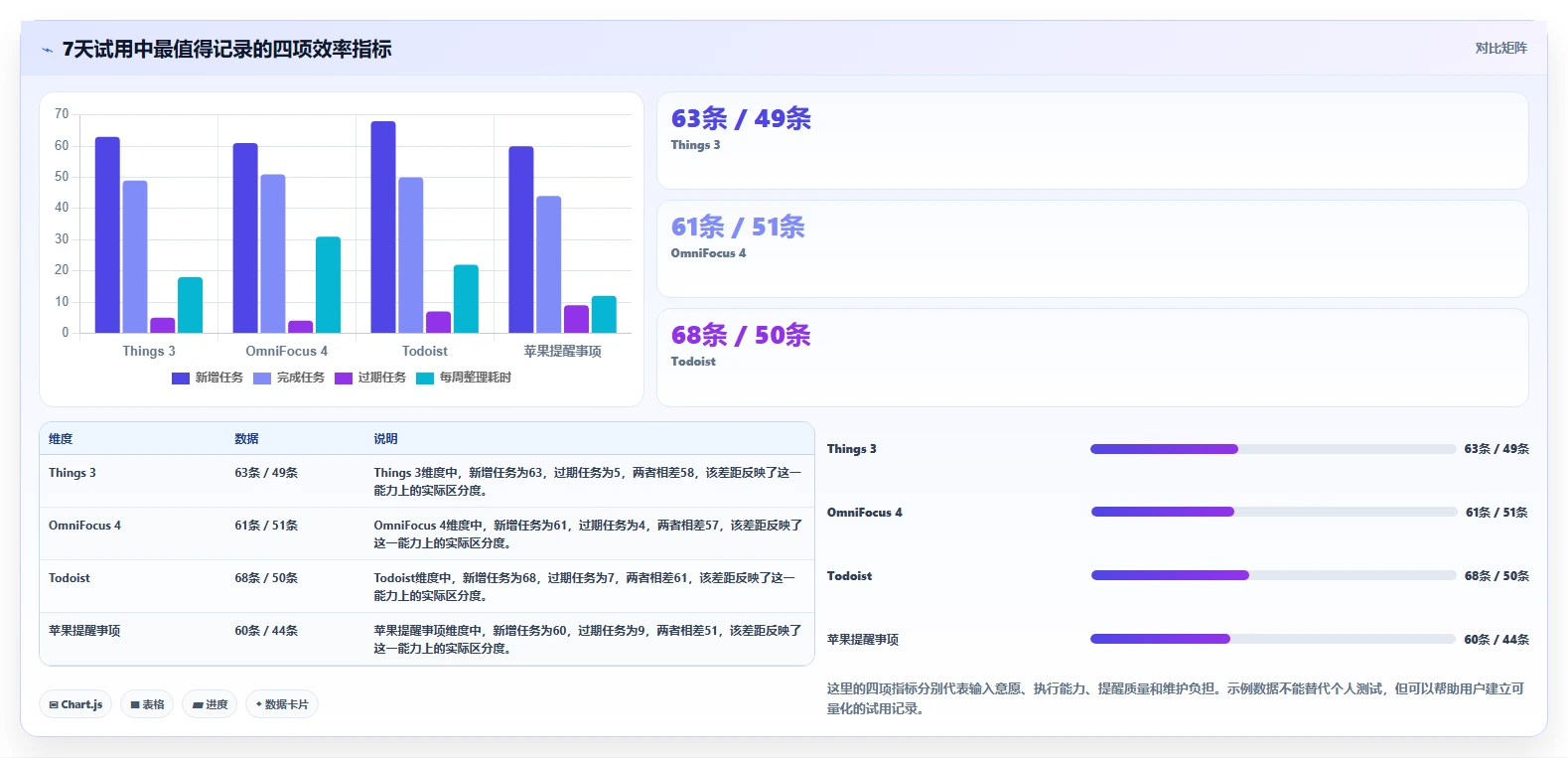Click Things 3's light blue 完成任务 chart bar
The image size is (1568, 758).
point(135,256)
